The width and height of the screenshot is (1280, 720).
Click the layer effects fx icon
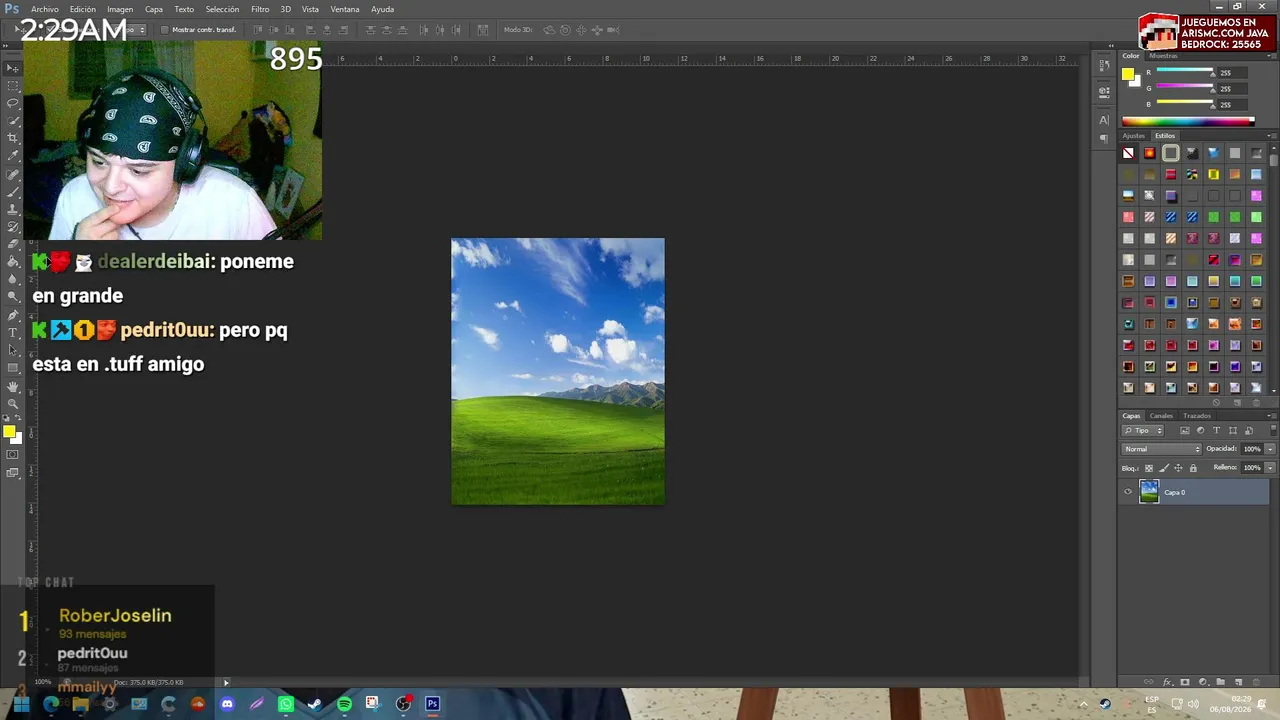[x=1167, y=682]
